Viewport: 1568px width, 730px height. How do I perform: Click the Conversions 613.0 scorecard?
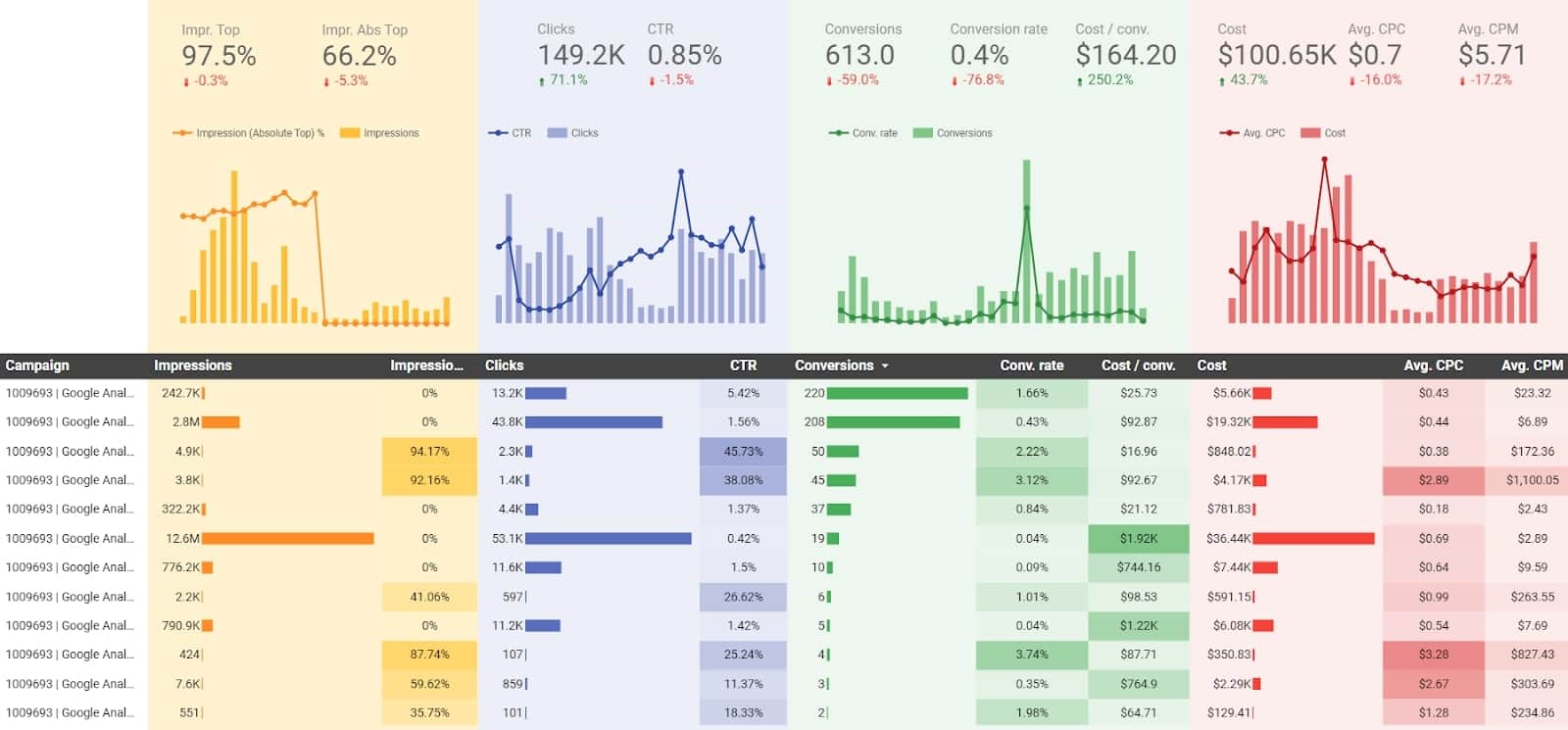point(862,55)
